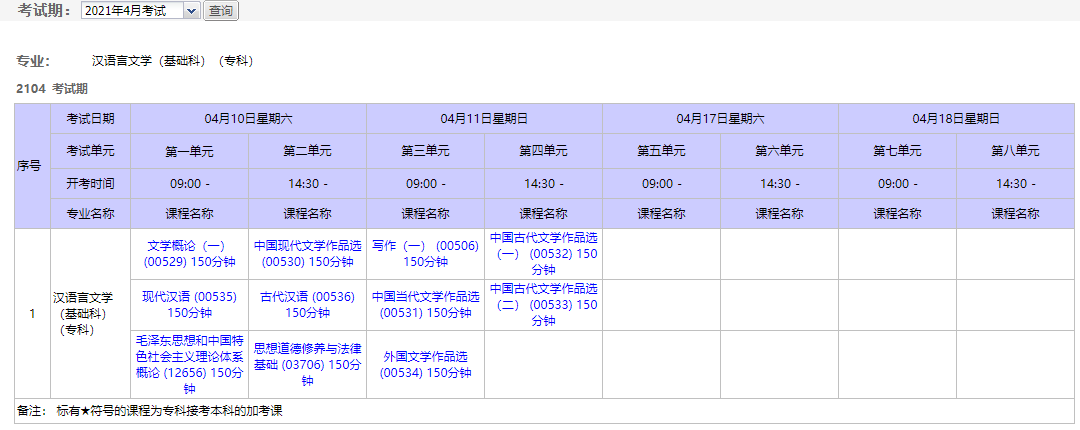Click the 04月11日星期日 date header cell

tap(484, 118)
